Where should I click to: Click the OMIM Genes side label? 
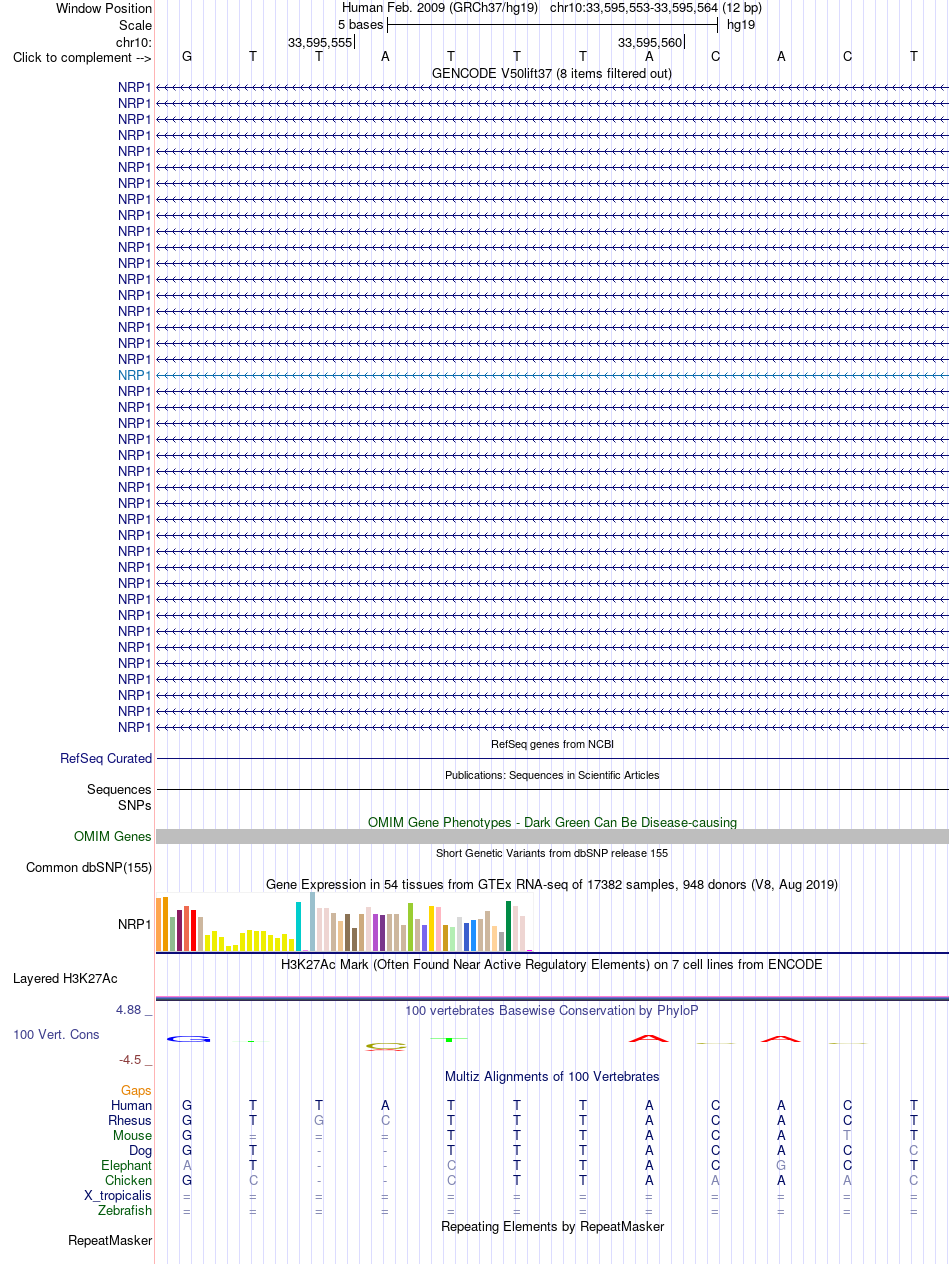(113, 837)
